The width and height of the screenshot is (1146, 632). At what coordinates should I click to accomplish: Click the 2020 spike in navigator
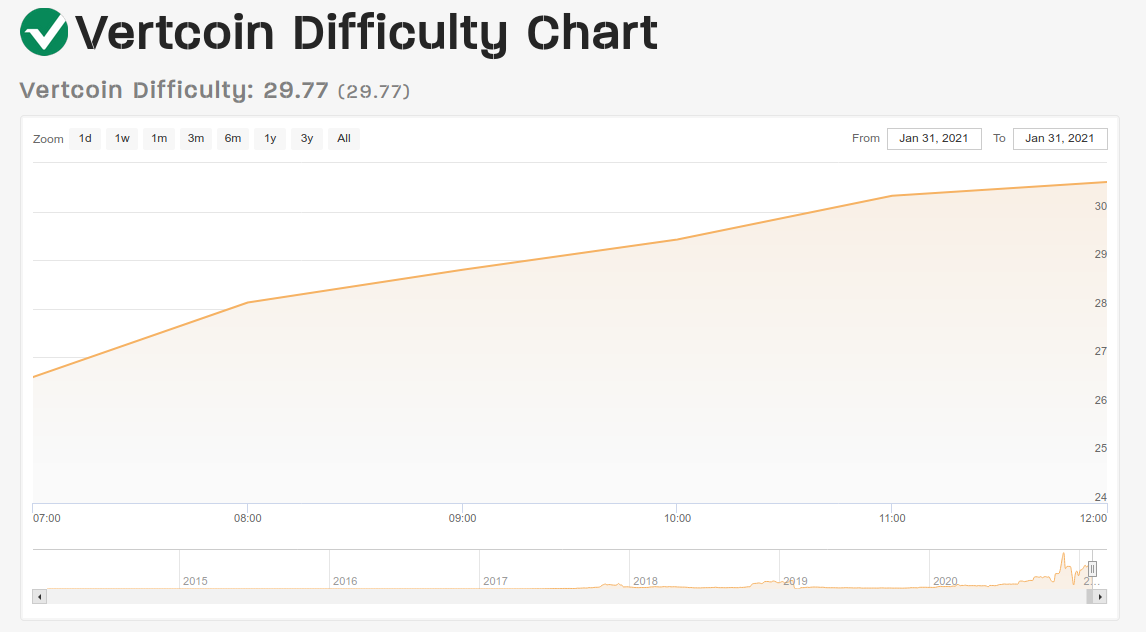pos(1063,564)
